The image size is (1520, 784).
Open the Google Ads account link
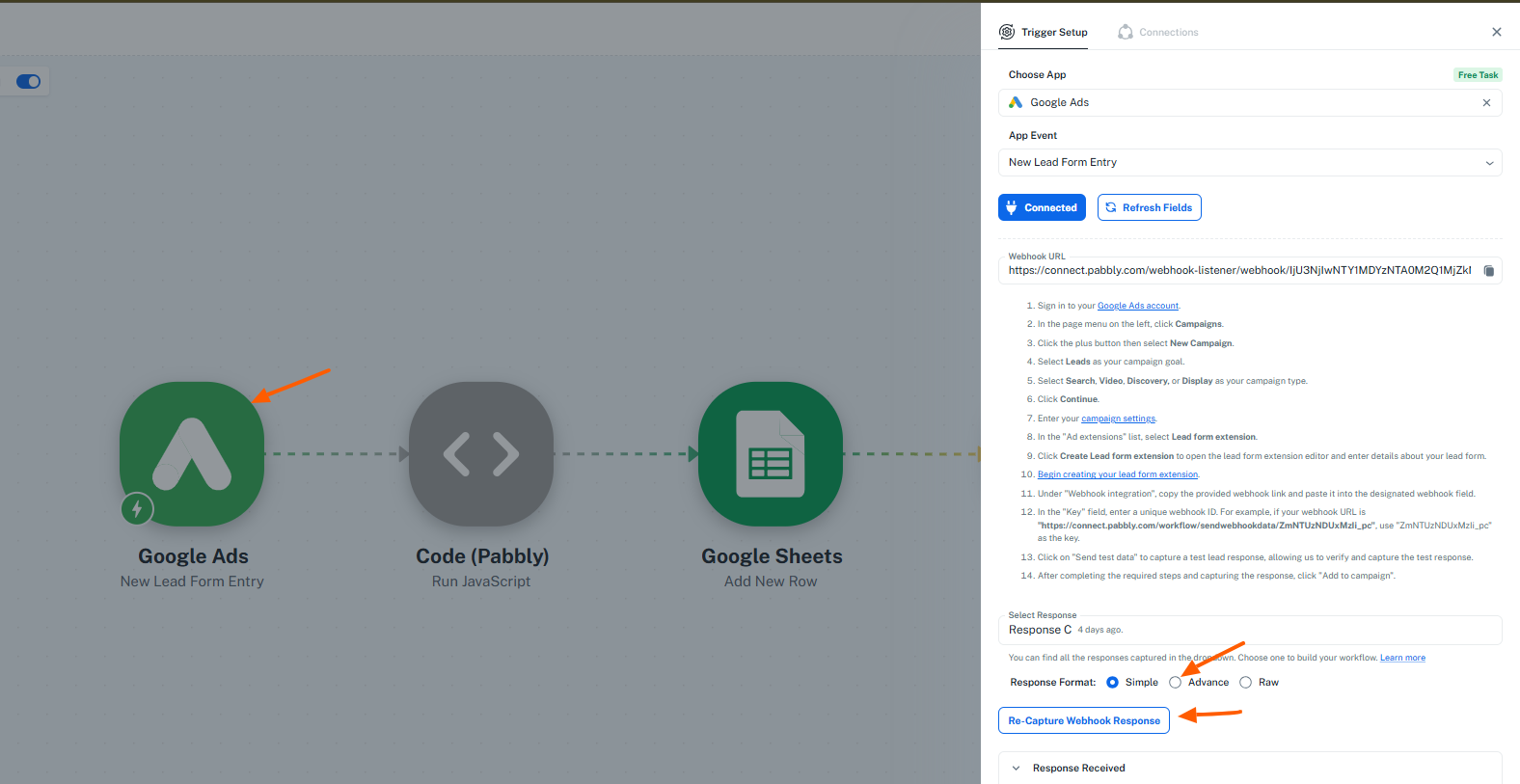pos(1137,306)
